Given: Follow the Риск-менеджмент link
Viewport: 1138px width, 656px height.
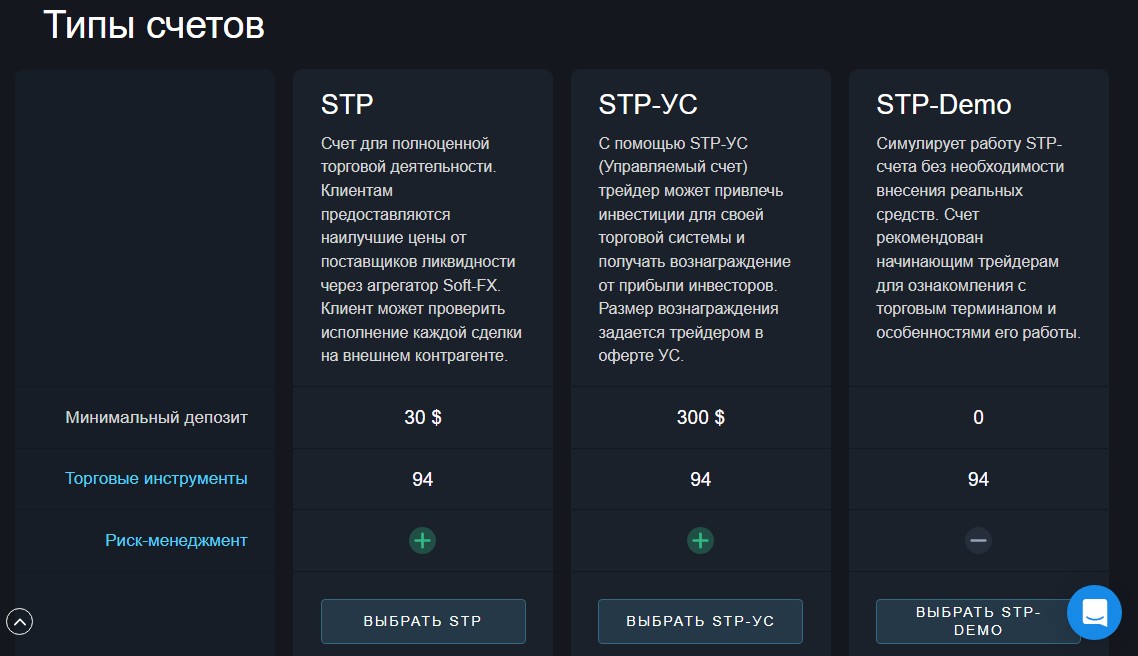Looking at the screenshot, I should (x=176, y=541).
